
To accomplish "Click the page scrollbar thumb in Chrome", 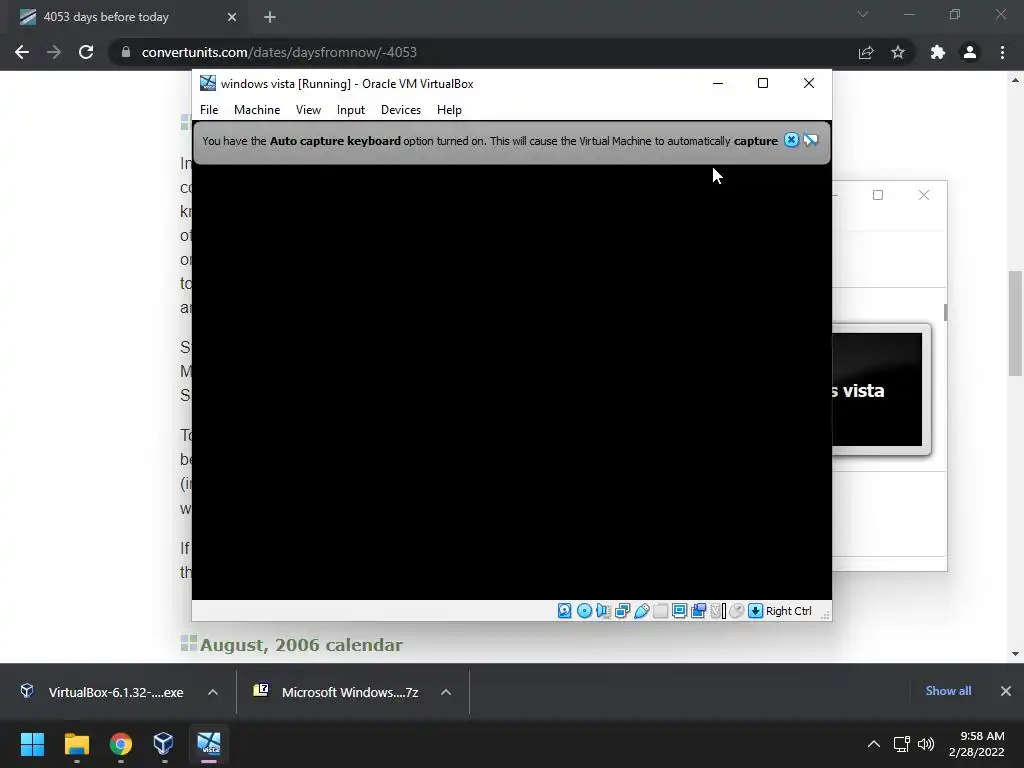I will coord(1015,323).
